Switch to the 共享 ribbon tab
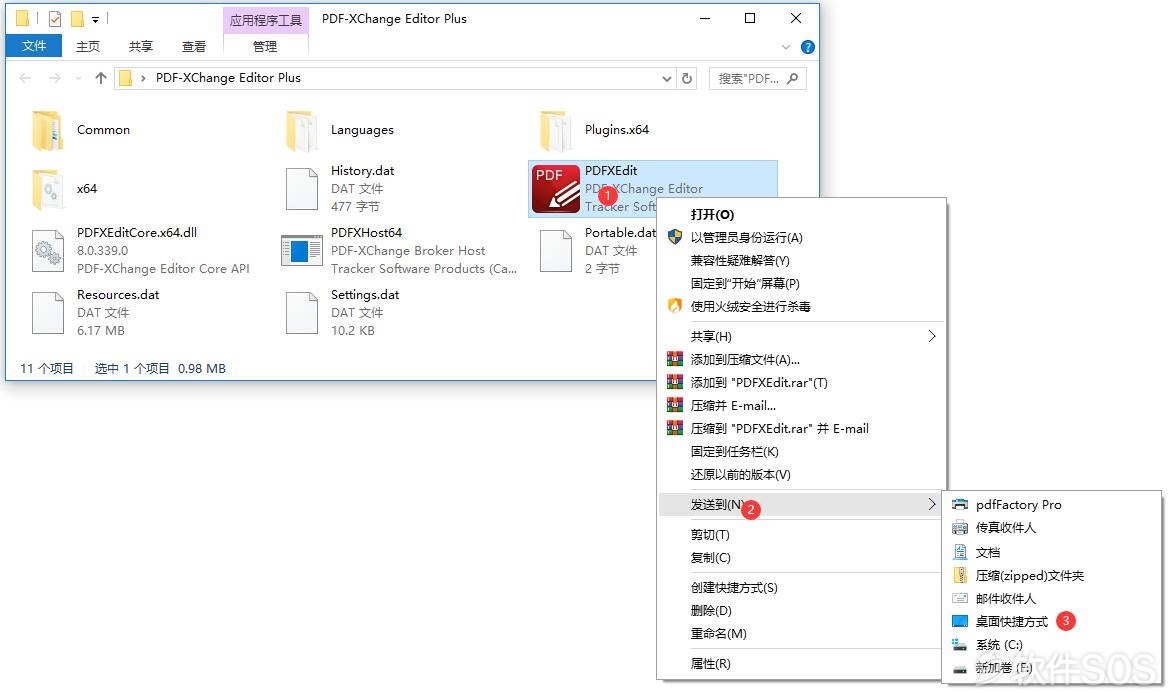Image resolution: width=1173 pixels, height=698 pixels. coord(141,46)
